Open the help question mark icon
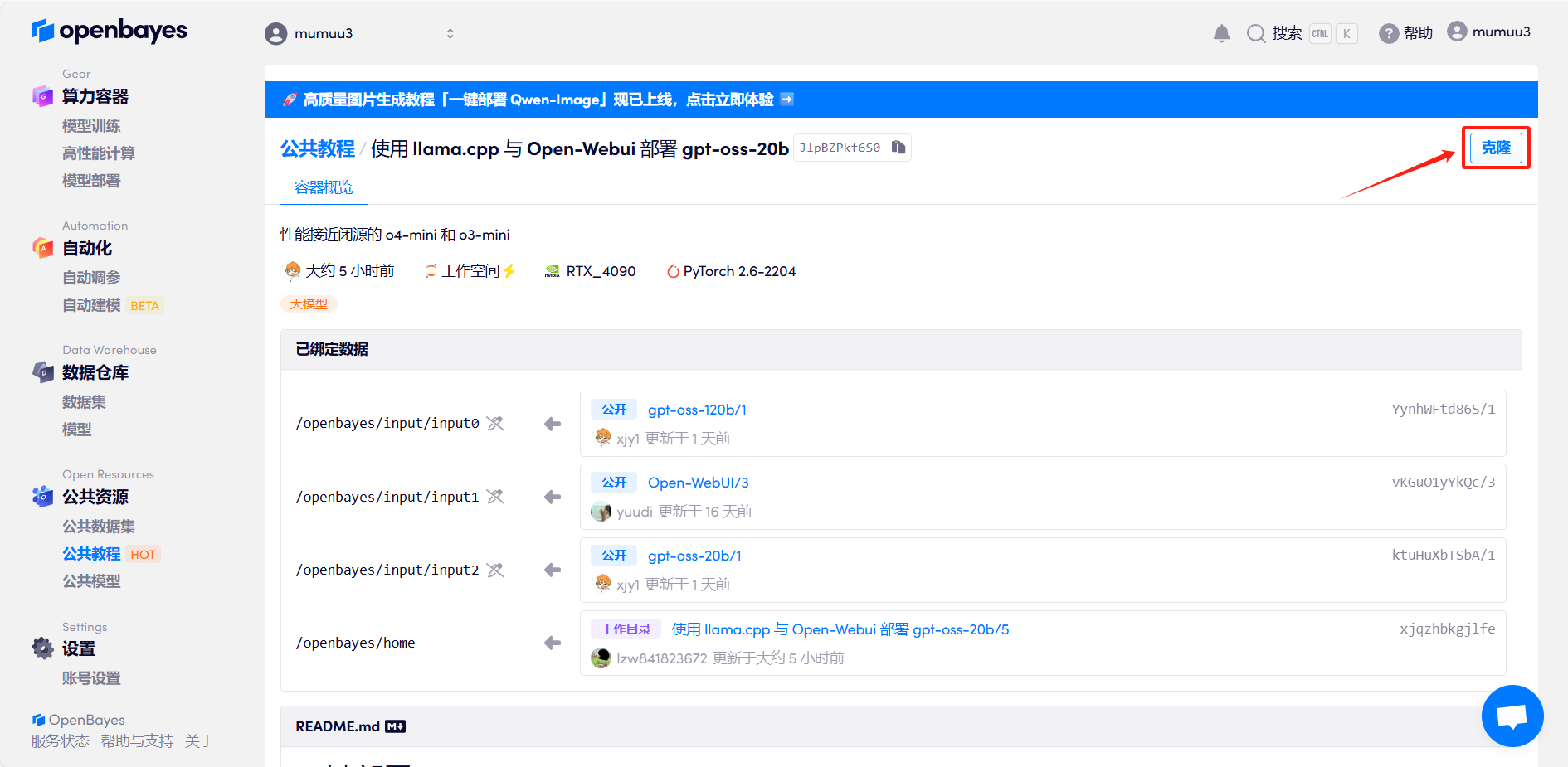1568x767 pixels. [x=1388, y=33]
